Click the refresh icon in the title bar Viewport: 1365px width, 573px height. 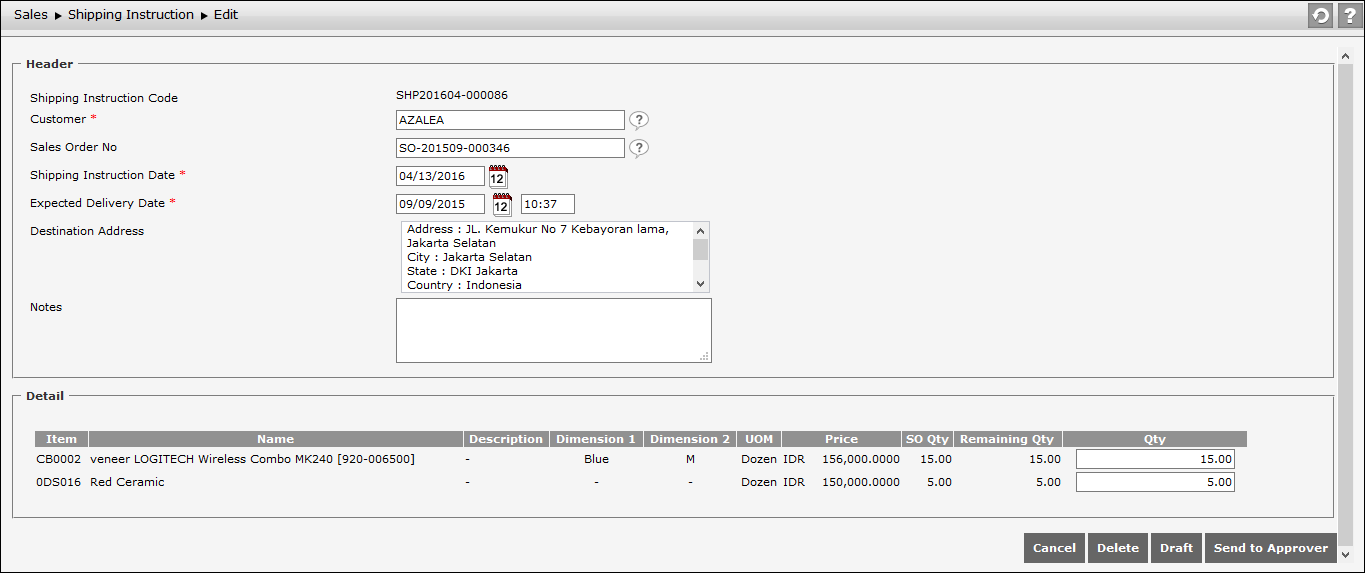pos(1321,15)
